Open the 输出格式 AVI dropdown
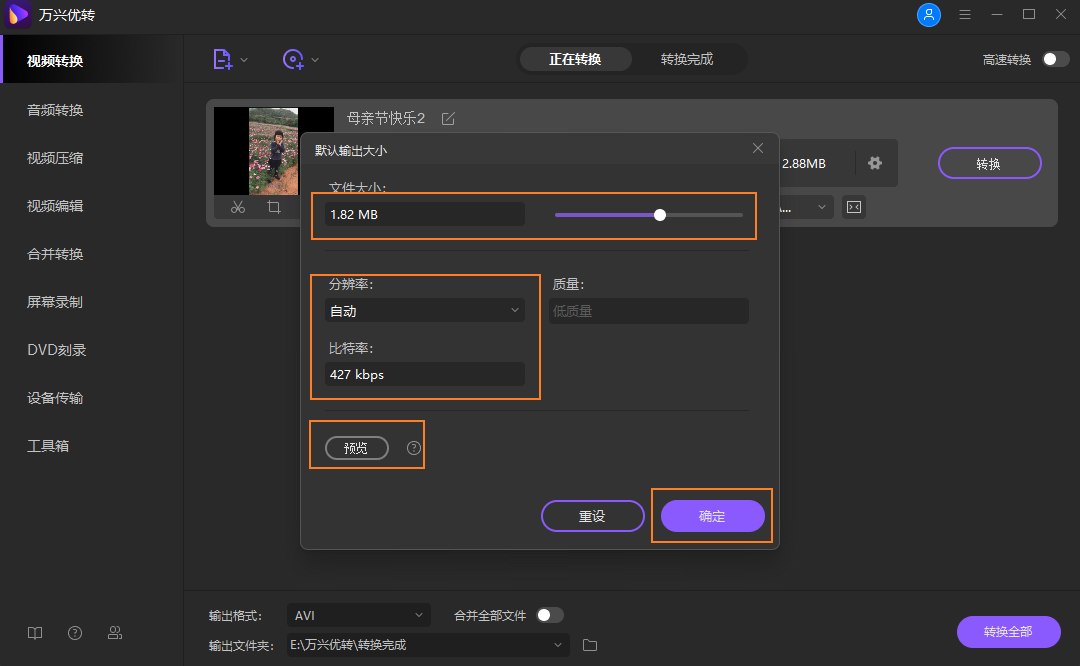Screen dimensions: 1080x666 [x=358, y=615]
